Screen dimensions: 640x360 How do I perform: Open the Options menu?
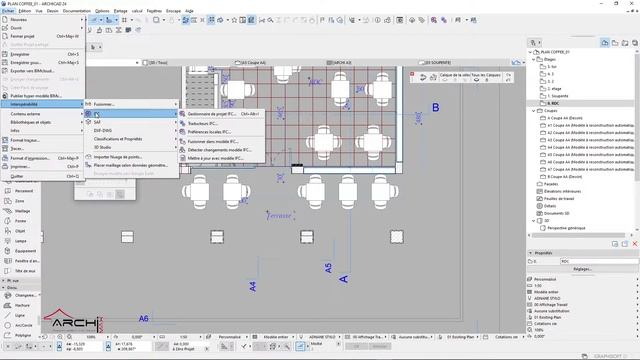(x=102, y=11)
